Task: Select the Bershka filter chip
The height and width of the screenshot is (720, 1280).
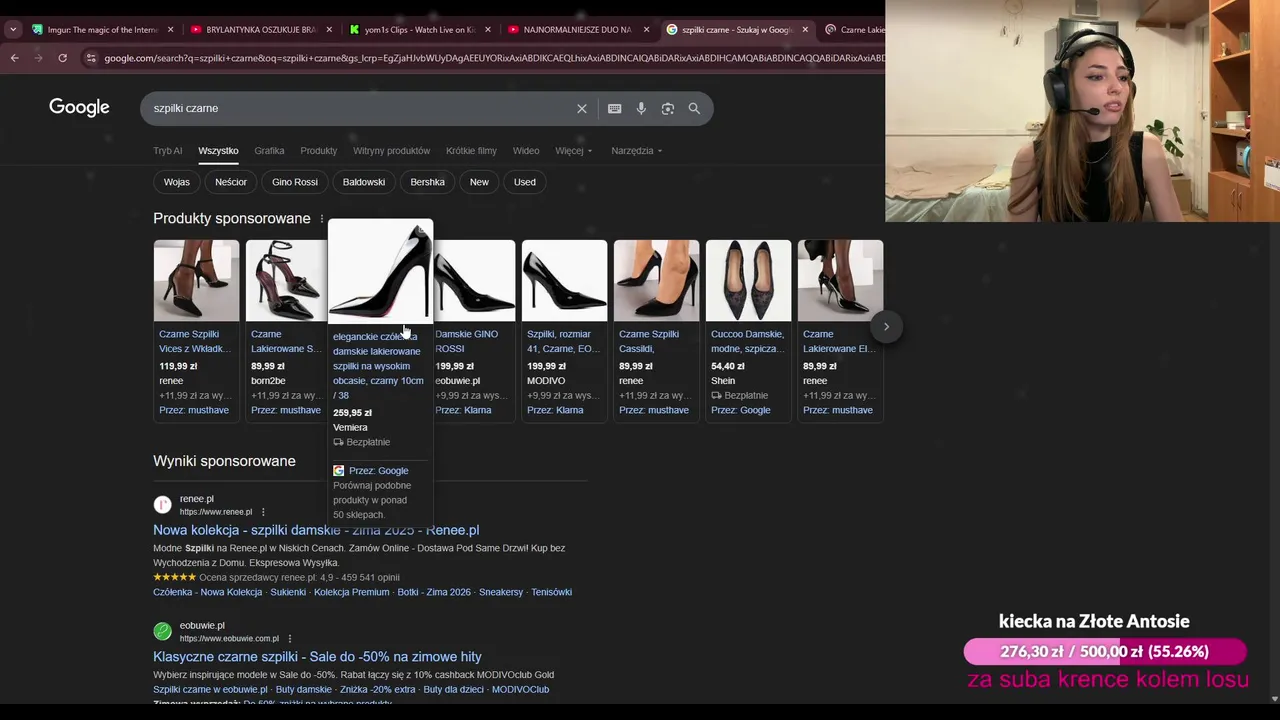Action: [427, 182]
